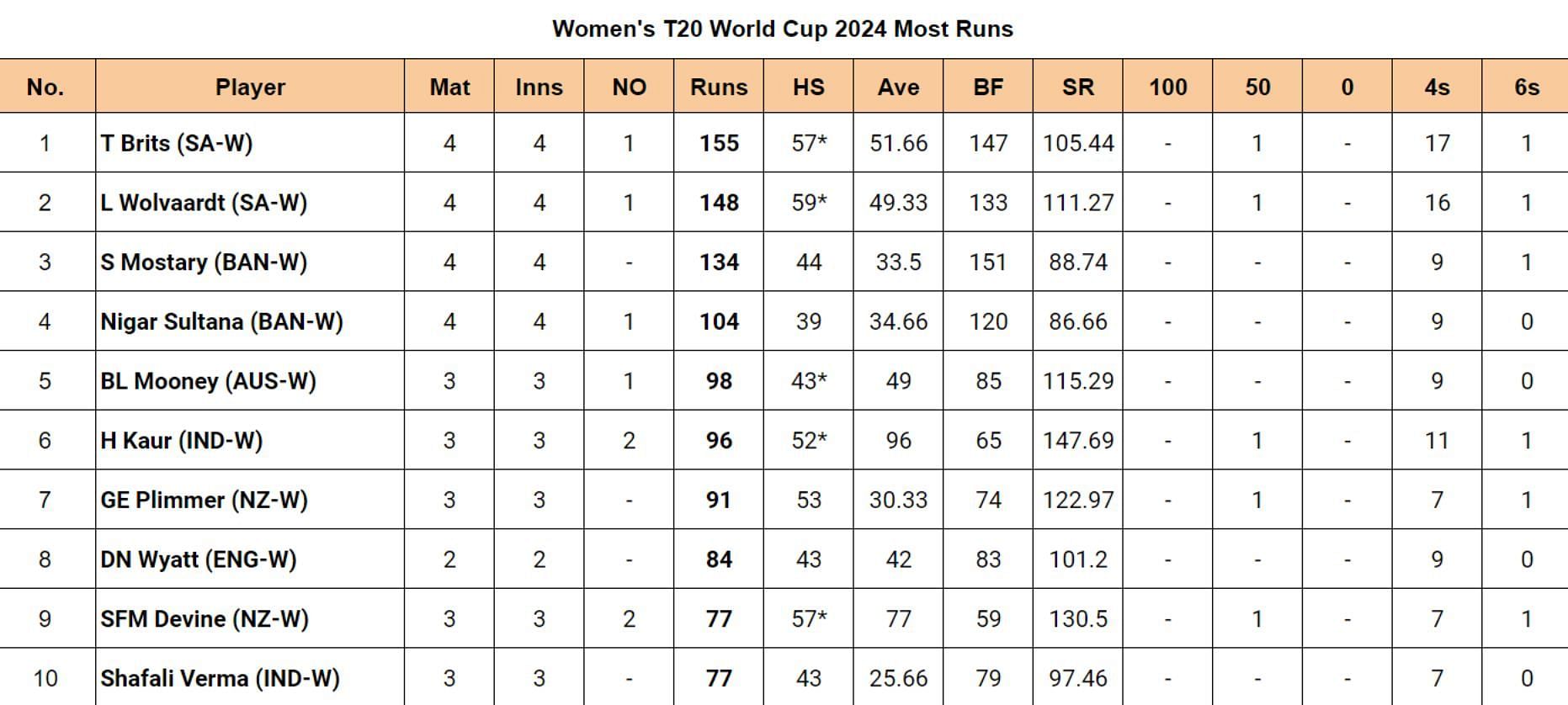Screen dimensions: 1568x705
Task: Click the 6s column header
Action: coord(1526,87)
